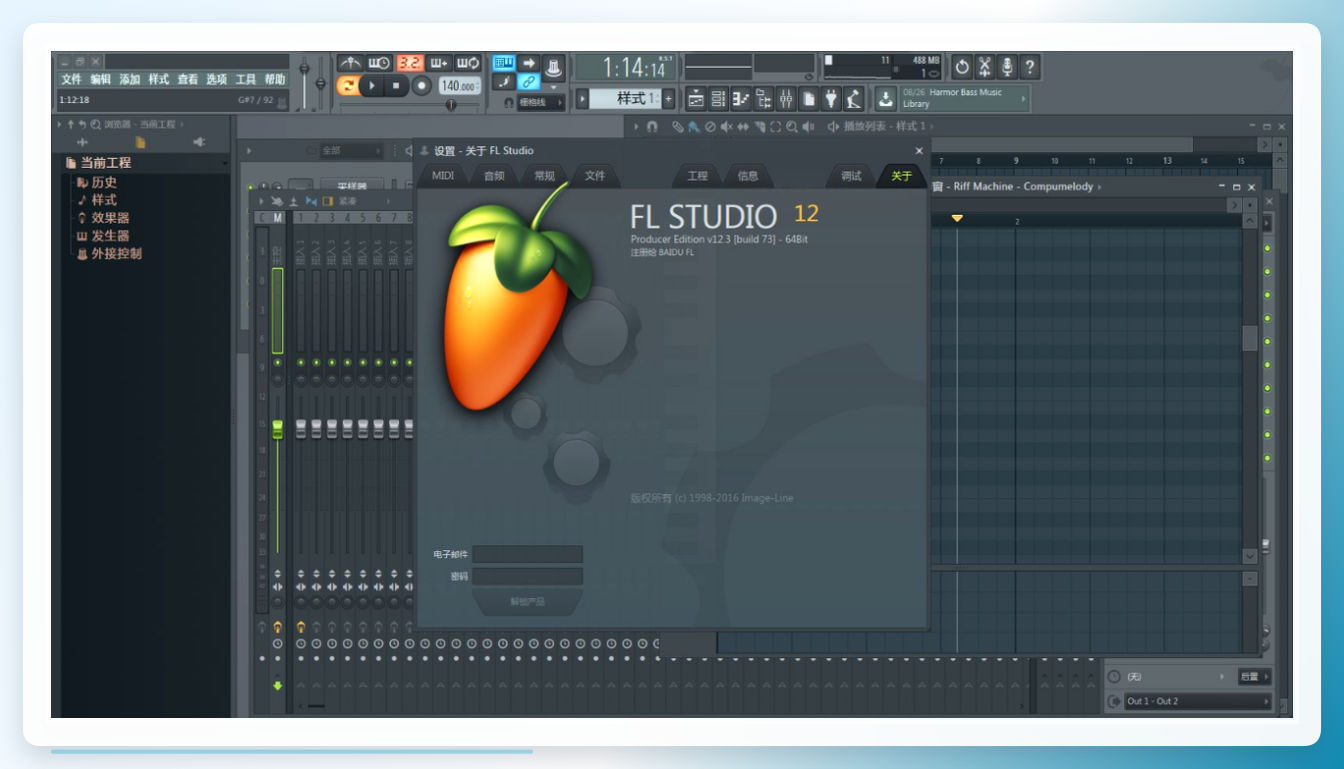
Task: Toggle the 3.2 countdown-before-recording button
Action: pos(409,63)
